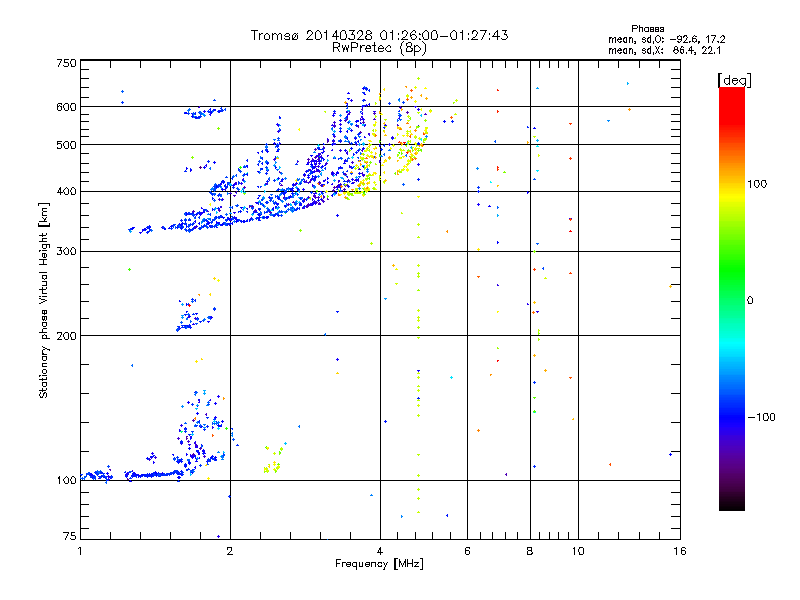Click the y-axis tick label "75"

[x=70, y=536]
